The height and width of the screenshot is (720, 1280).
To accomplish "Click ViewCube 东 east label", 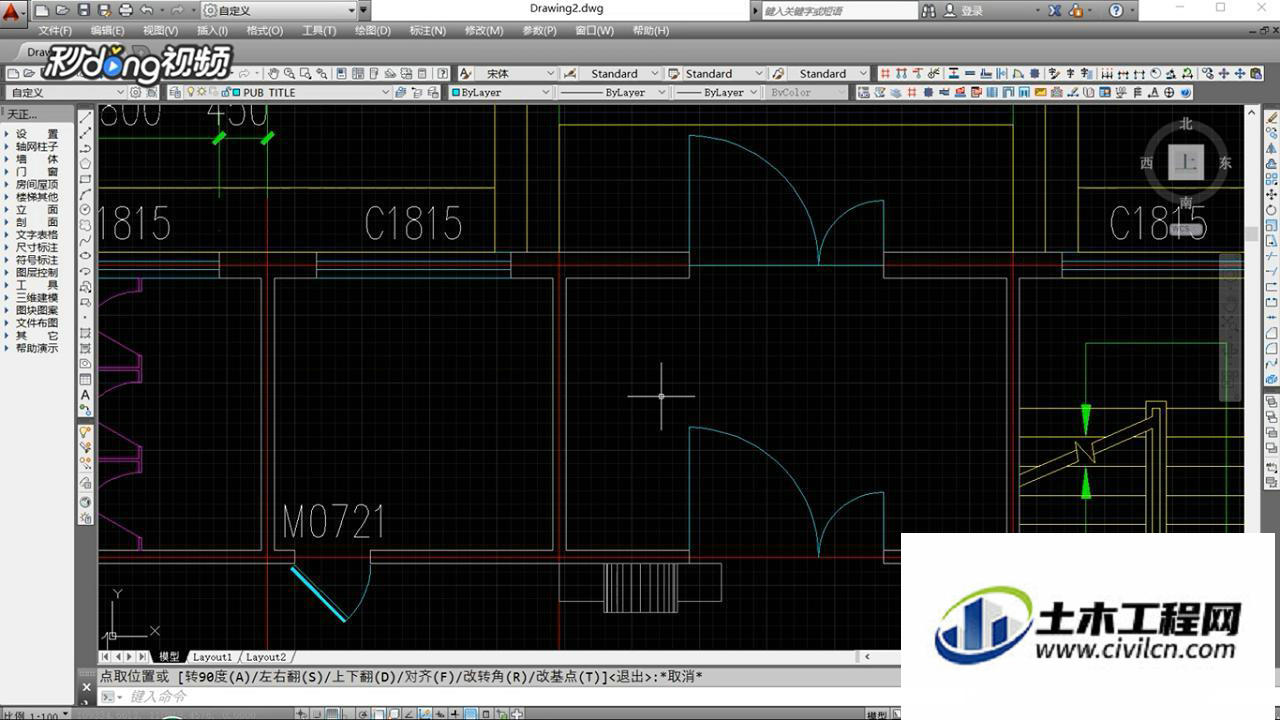I will [x=1225, y=163].
